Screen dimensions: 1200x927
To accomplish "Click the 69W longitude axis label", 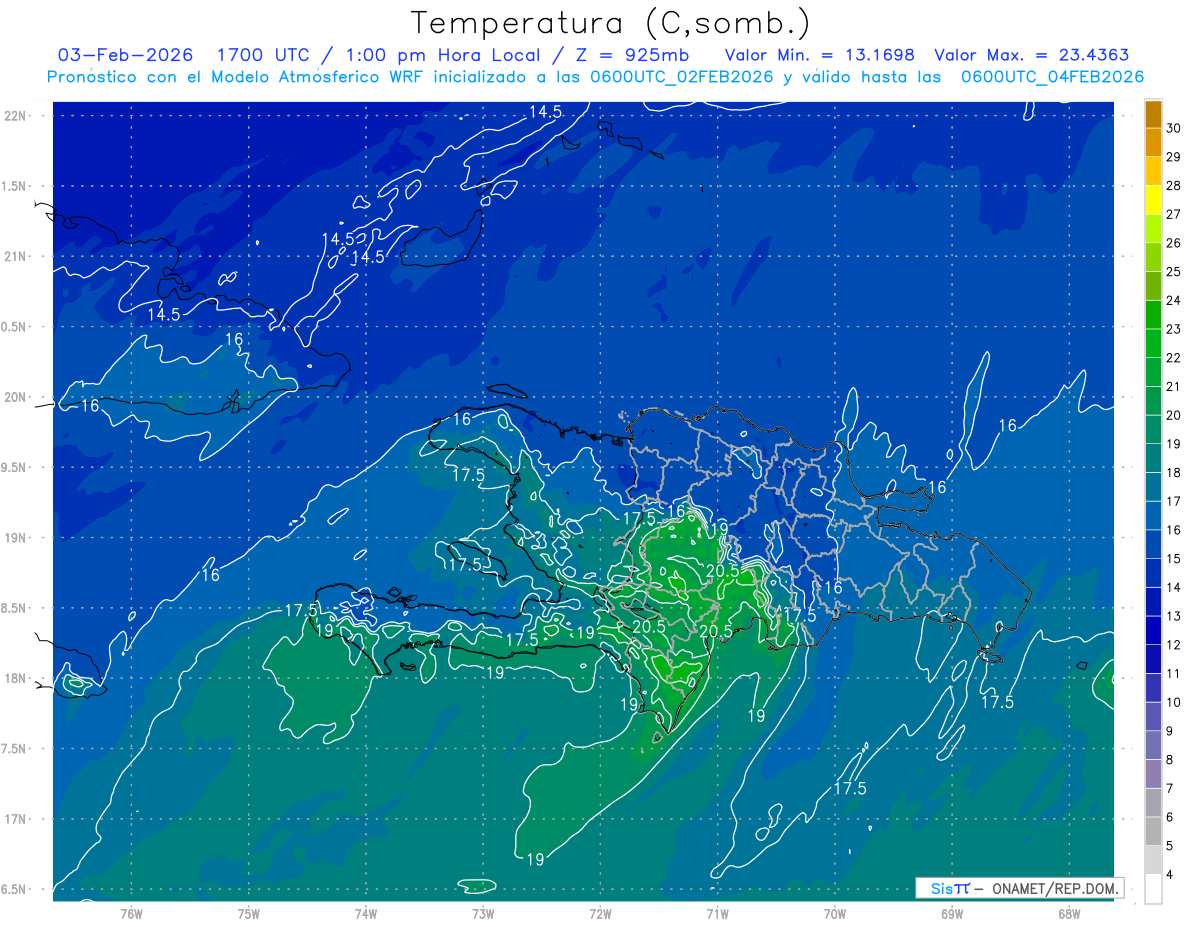I will (952, 913).
